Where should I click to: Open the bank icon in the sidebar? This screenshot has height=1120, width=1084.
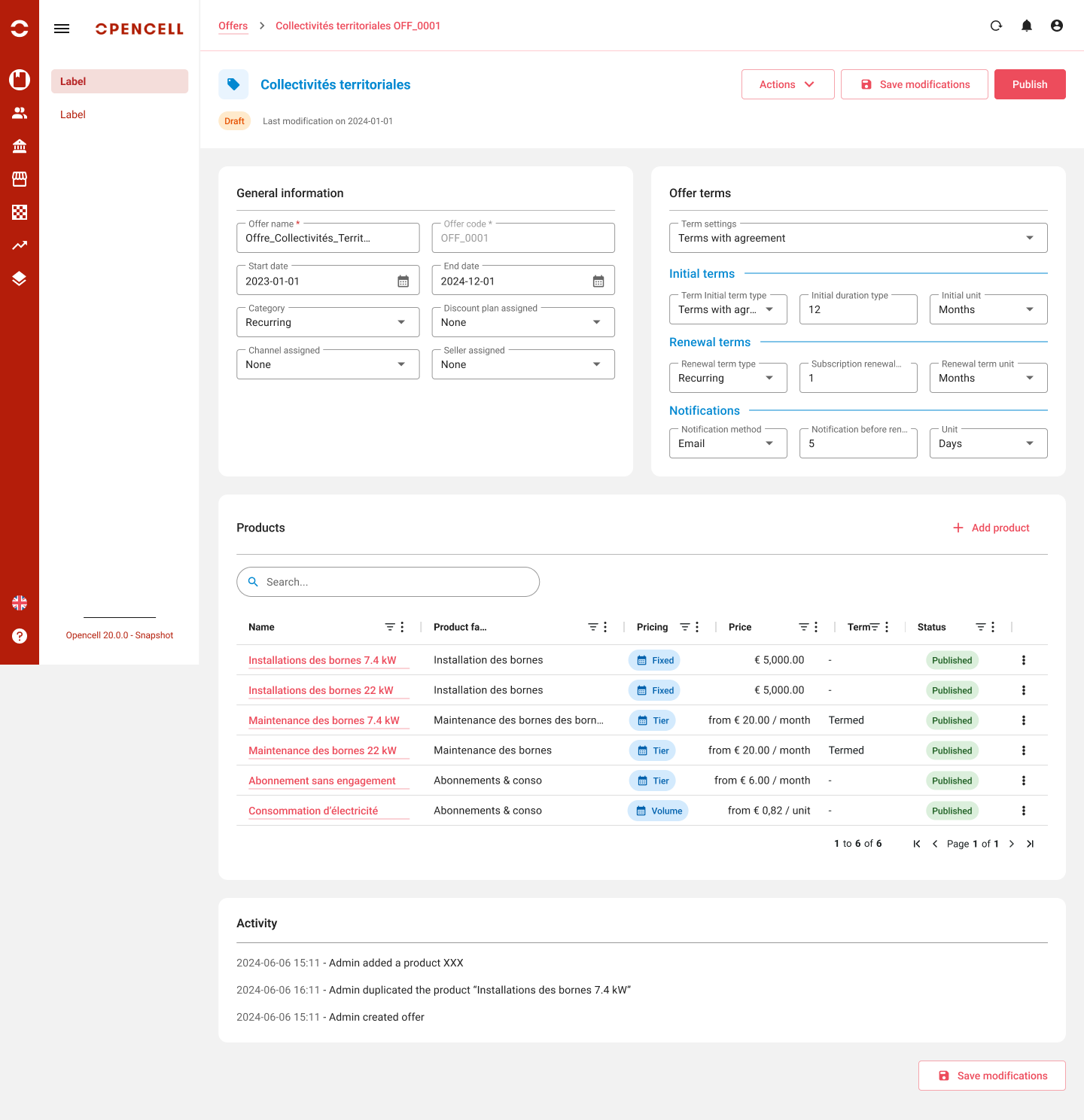click(20, 146)
